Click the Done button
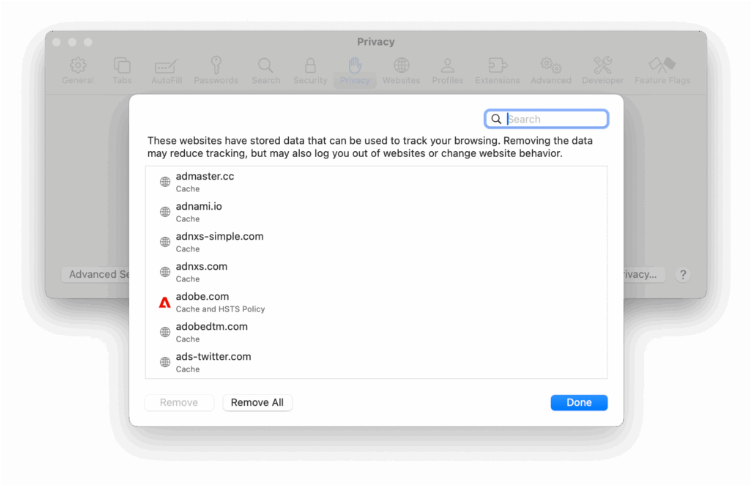Viewport: 751px width, 485px height. coord(579,403)
